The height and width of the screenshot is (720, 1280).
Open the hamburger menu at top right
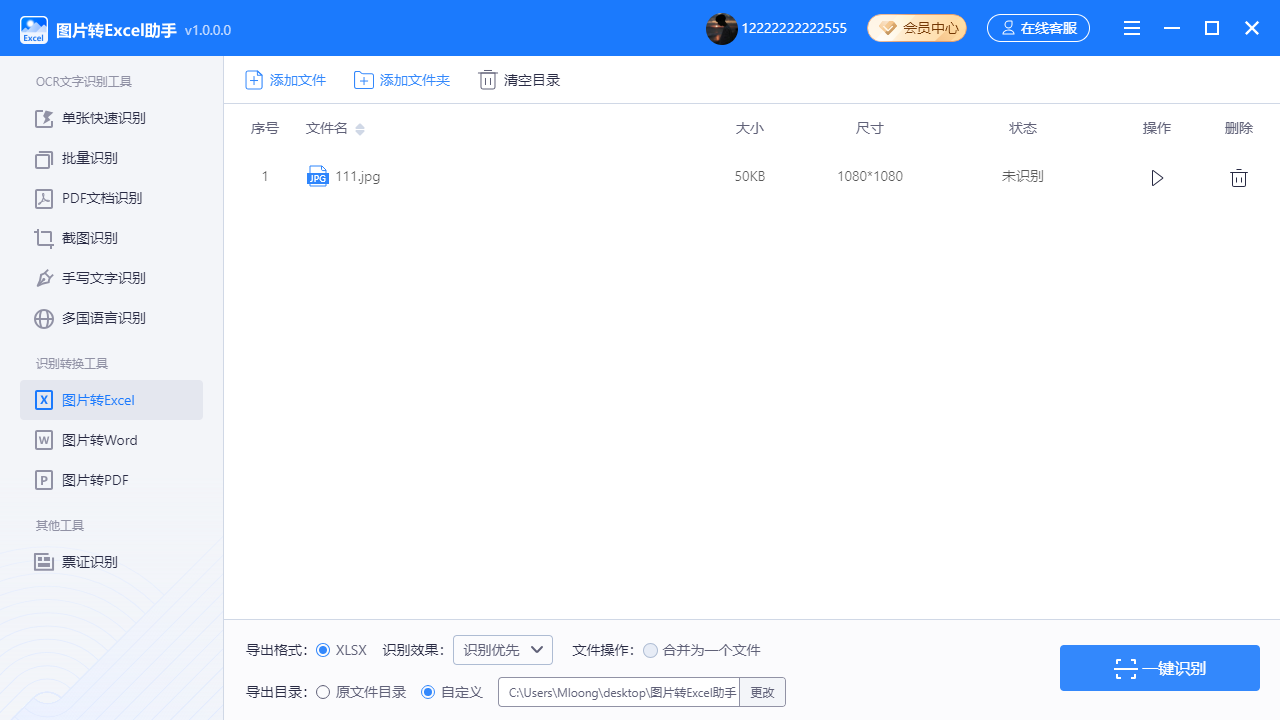(x=1132, y=28)
